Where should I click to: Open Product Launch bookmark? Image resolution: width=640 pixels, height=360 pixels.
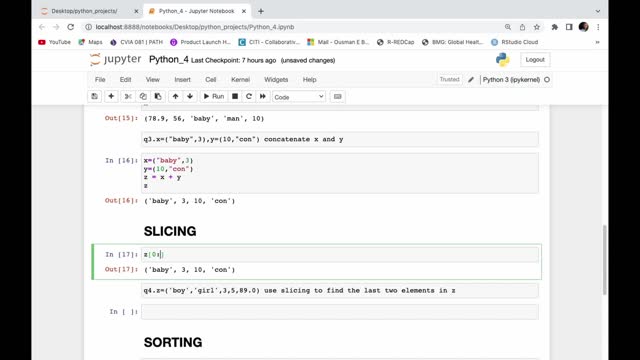click(x=200, y=42)
